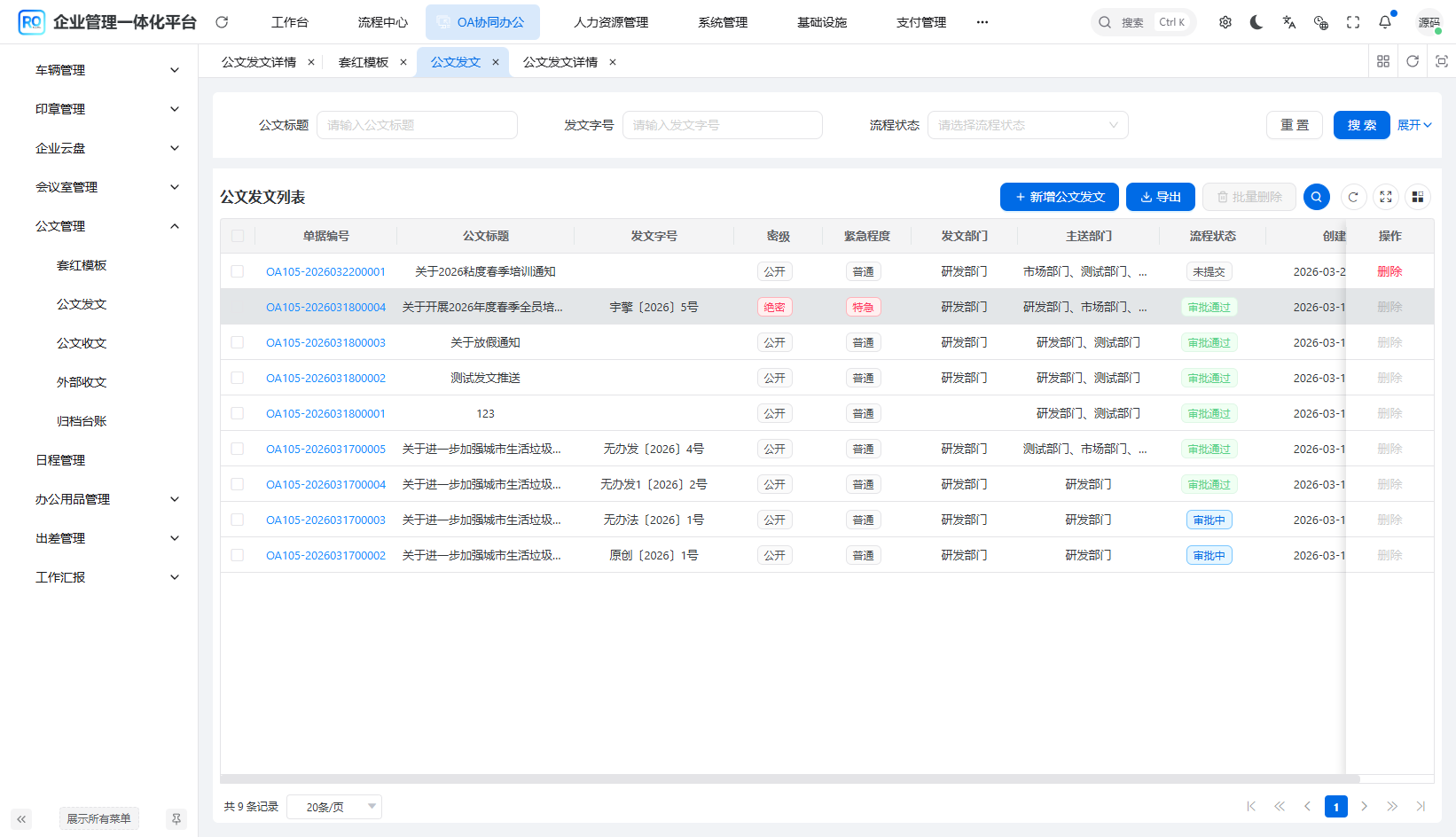The width and height of the screenshot is (1456, 837).
Task: Enter fullscreen using header fullscreen icon
Action: pyautogui.click(x=1352, y=22)
